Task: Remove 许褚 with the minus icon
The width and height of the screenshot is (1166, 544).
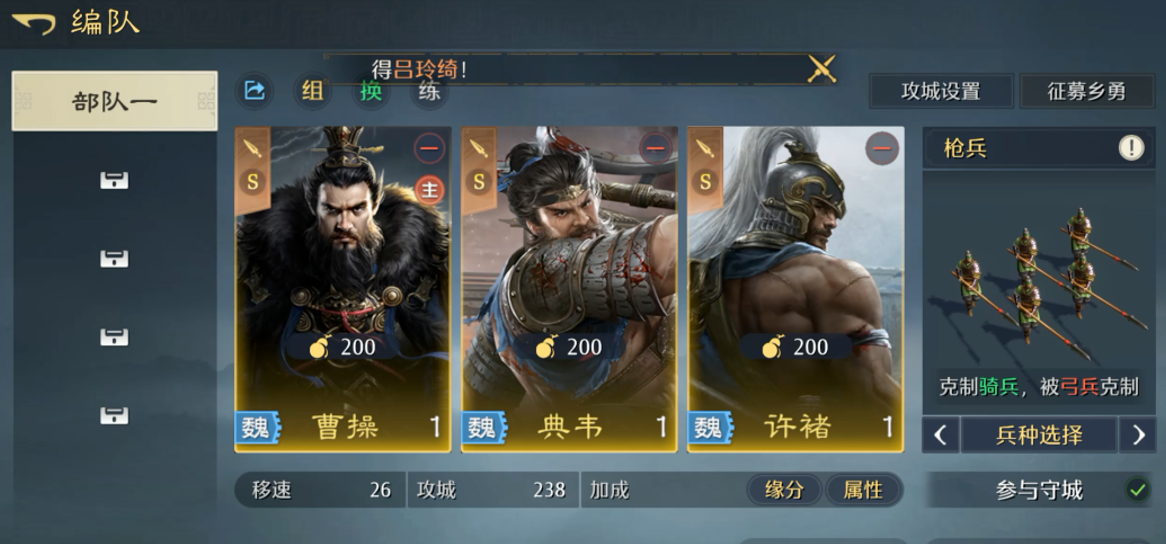Action: pos(881,148)
